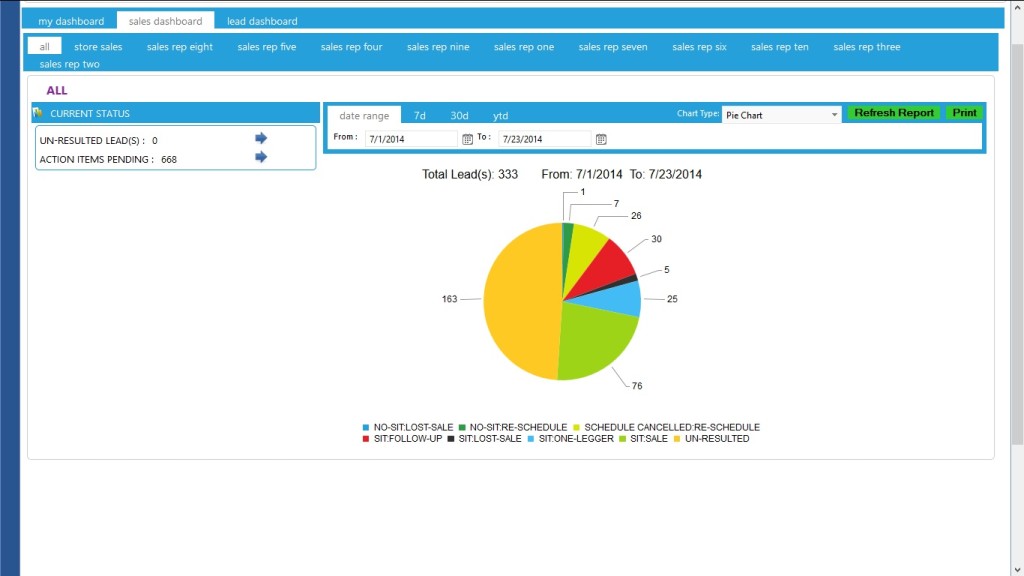The image size is (1024, 576).
Task: Select the sales dashboard tab
Action: click(165, 21)
